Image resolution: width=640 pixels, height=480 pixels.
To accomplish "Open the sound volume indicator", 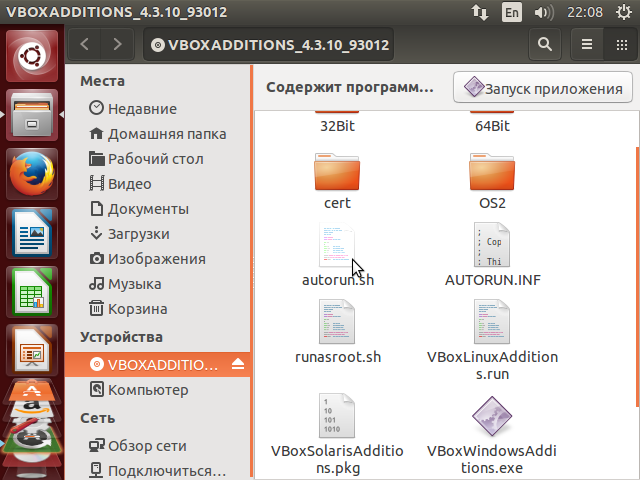I will 544,12.
